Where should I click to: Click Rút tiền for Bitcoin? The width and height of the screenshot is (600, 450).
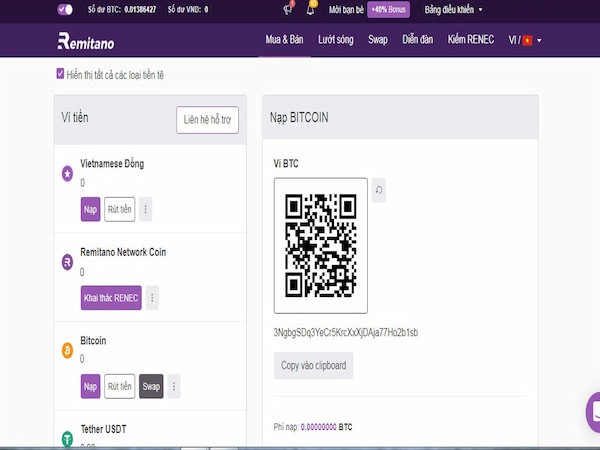(x=119, y=386)
